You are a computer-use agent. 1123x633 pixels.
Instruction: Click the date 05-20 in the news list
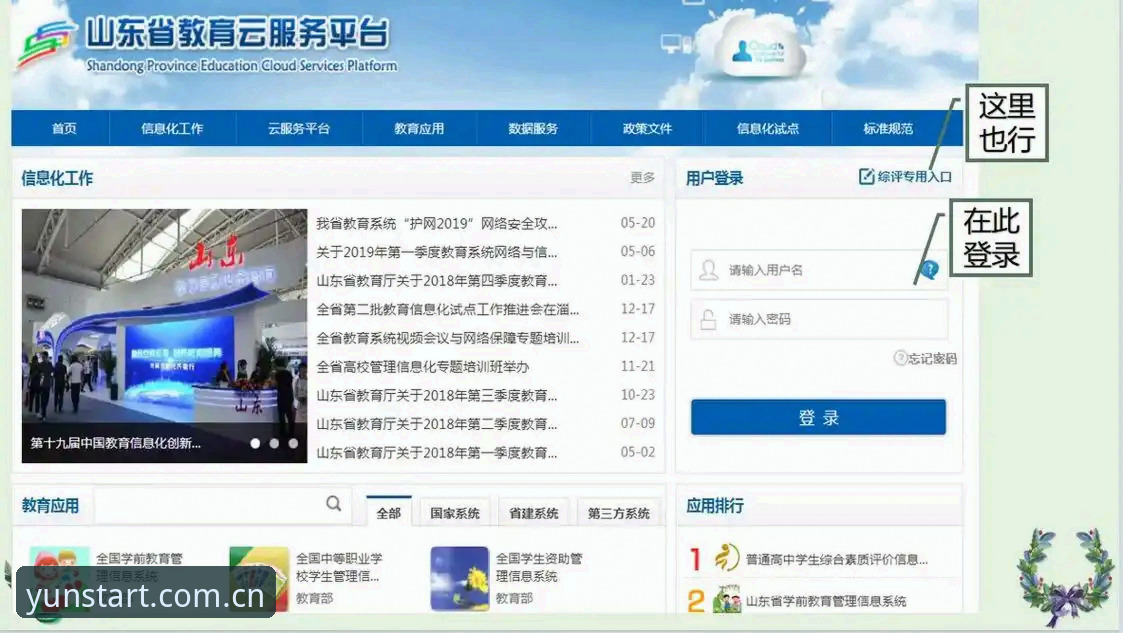pos(637,223)
